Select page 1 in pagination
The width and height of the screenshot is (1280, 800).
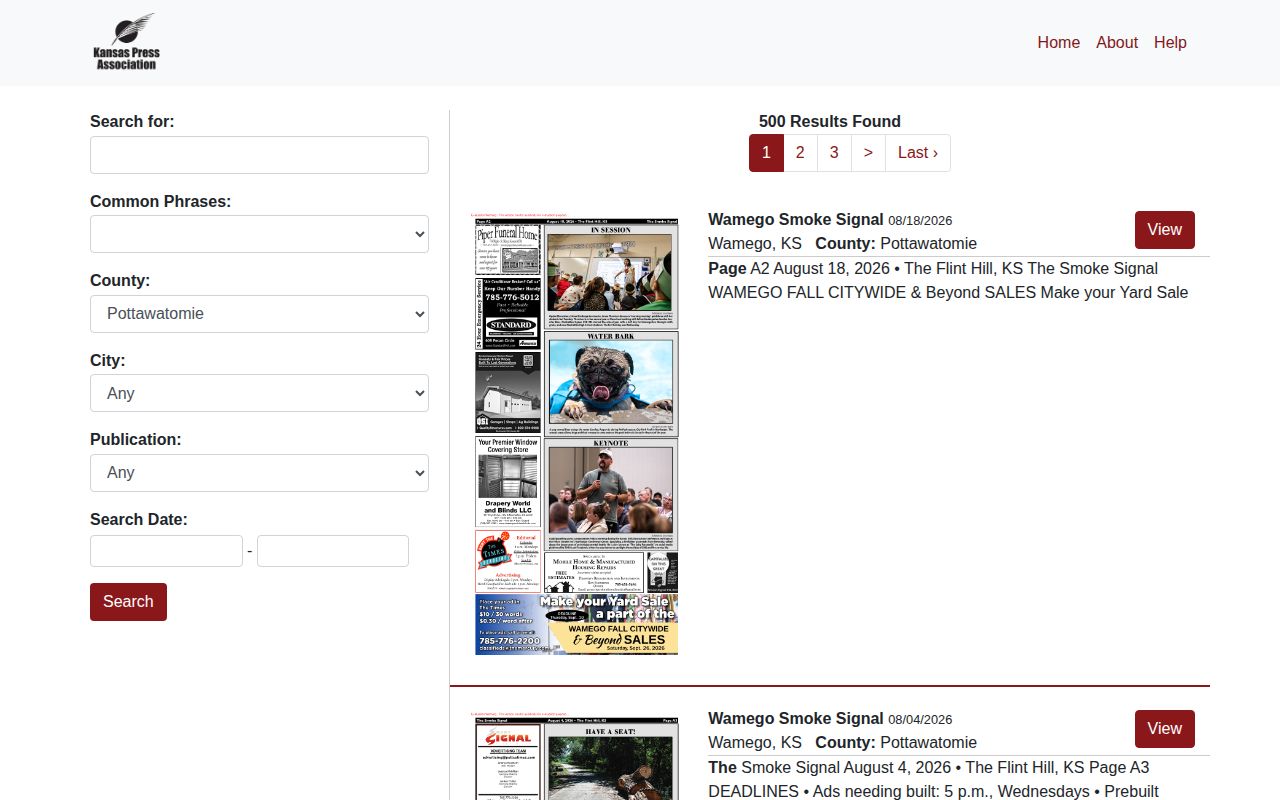click(766, 153)
